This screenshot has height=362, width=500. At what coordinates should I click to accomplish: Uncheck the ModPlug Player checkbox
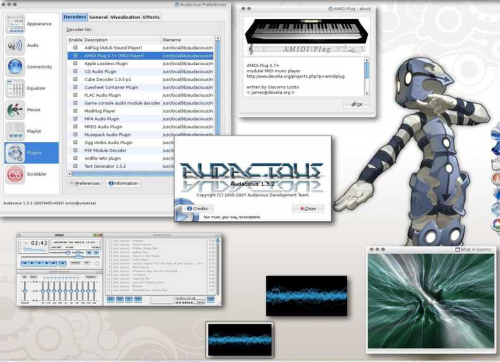click(75, 111)
